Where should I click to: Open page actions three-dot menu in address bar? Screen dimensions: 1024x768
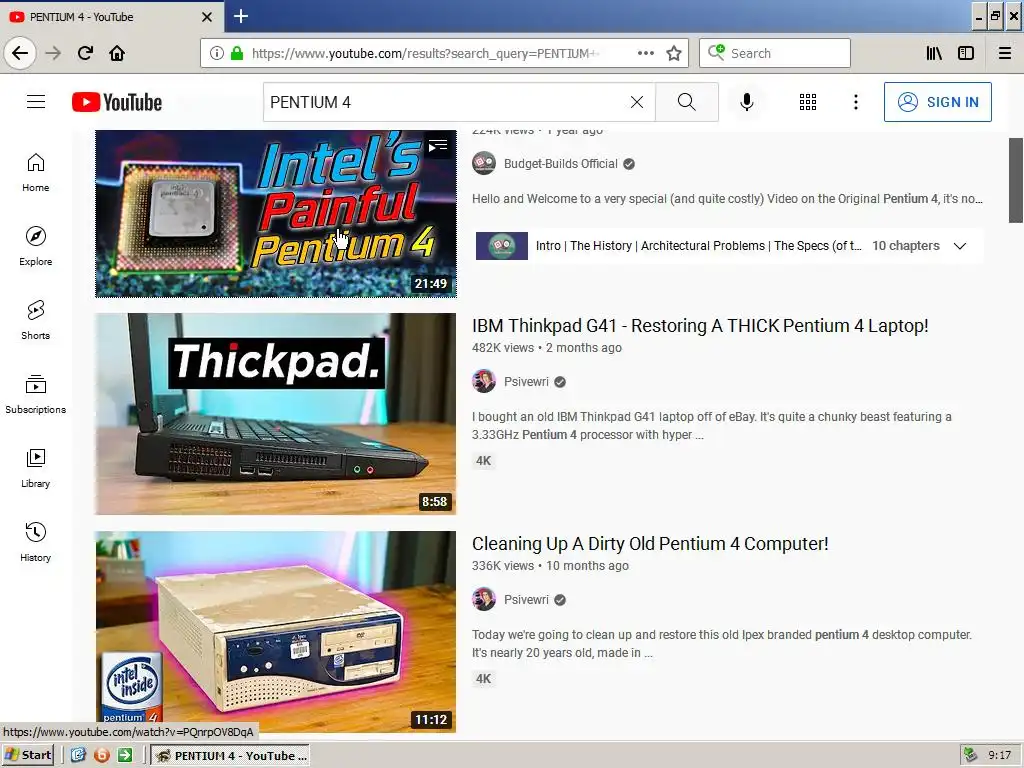(x=645, y=53)
